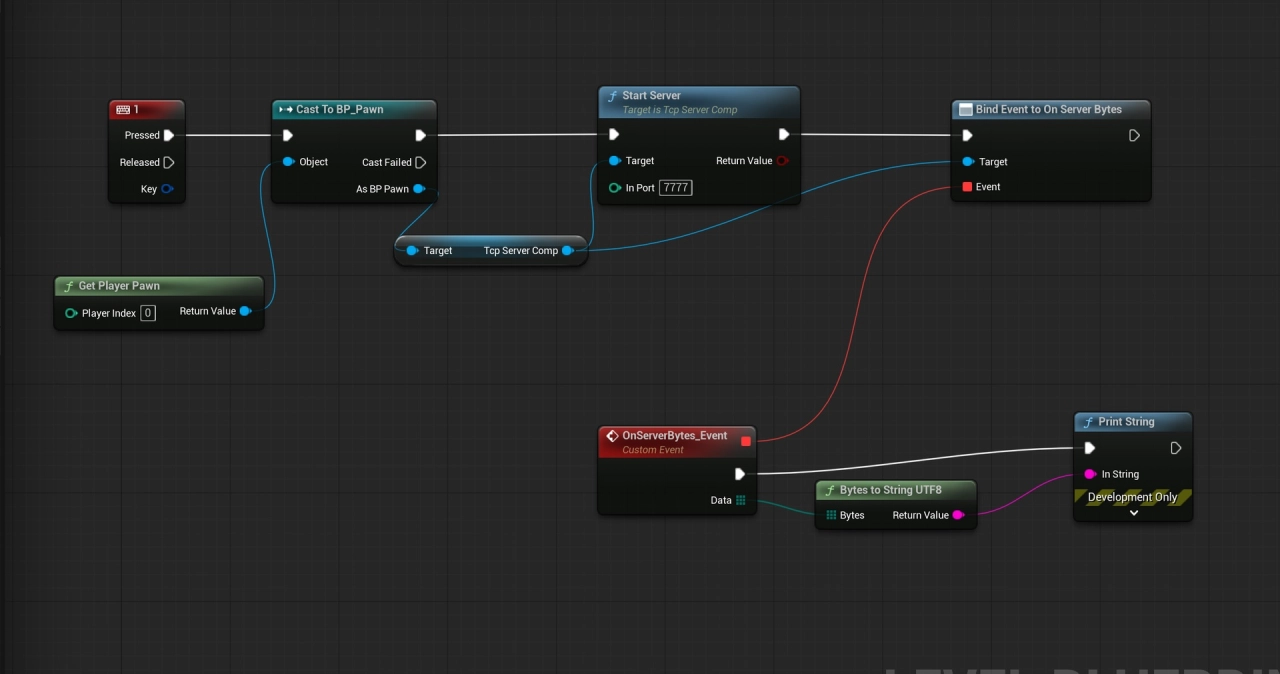Click Start Server input execution pin
This screenshot has width=1280, height=674.
coord(614,134)
